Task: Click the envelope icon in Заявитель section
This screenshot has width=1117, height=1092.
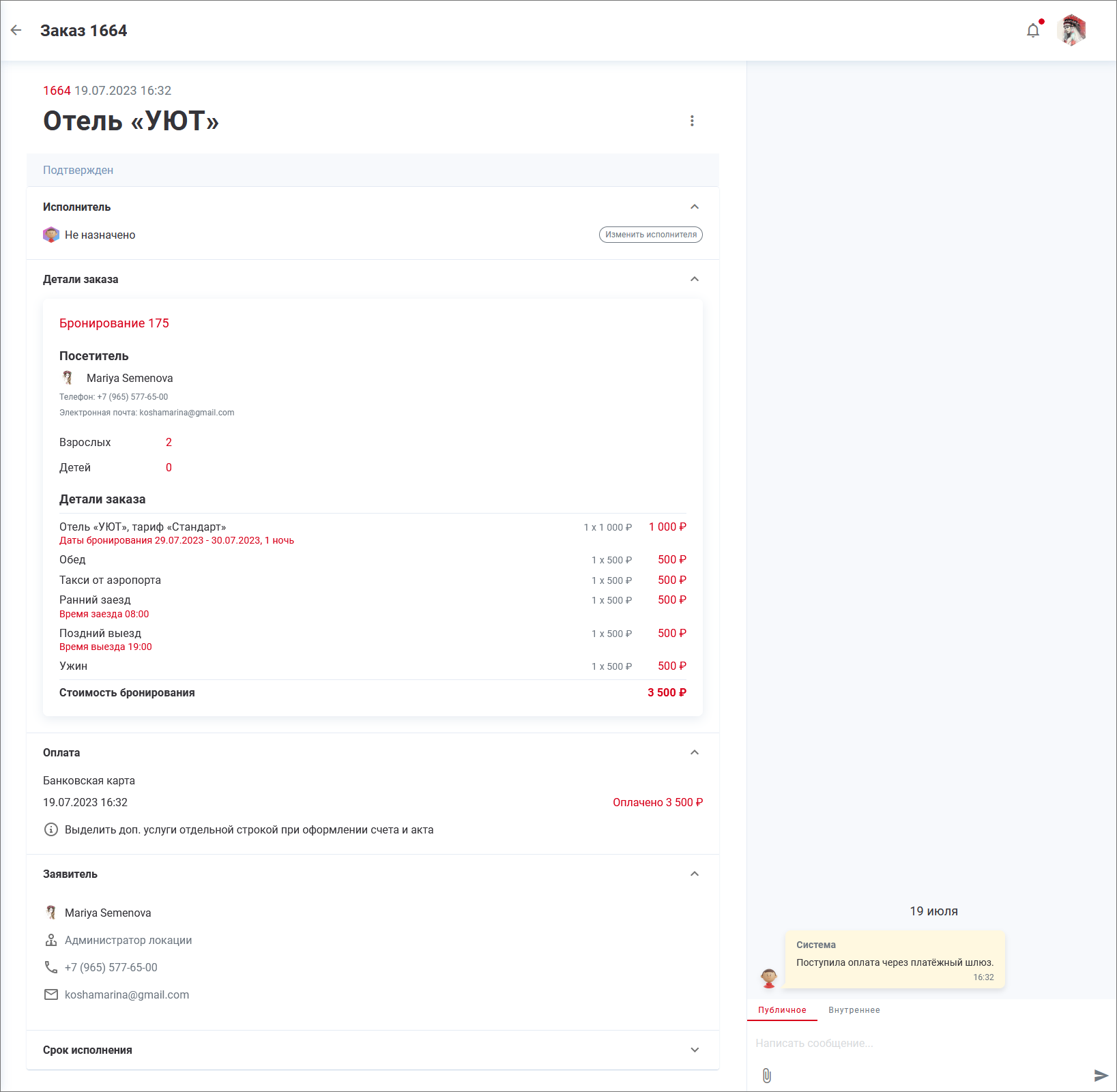Action: [x=51, y=994]
